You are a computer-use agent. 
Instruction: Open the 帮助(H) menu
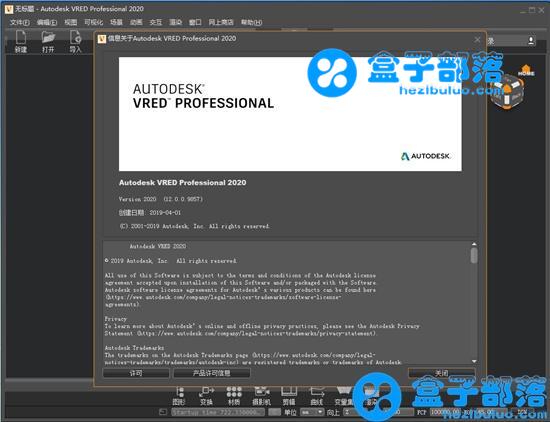click(x=251, y=22)
